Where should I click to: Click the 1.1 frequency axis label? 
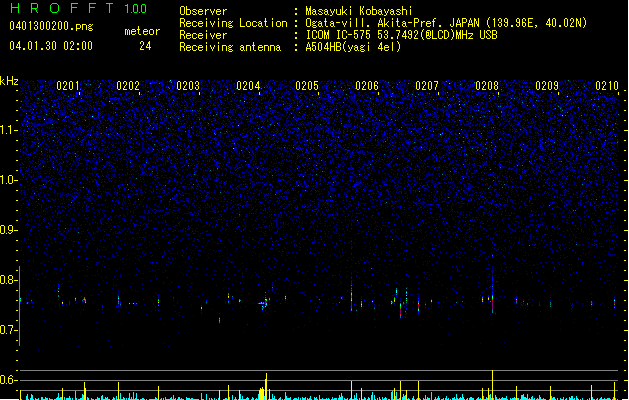coord(9,130)
